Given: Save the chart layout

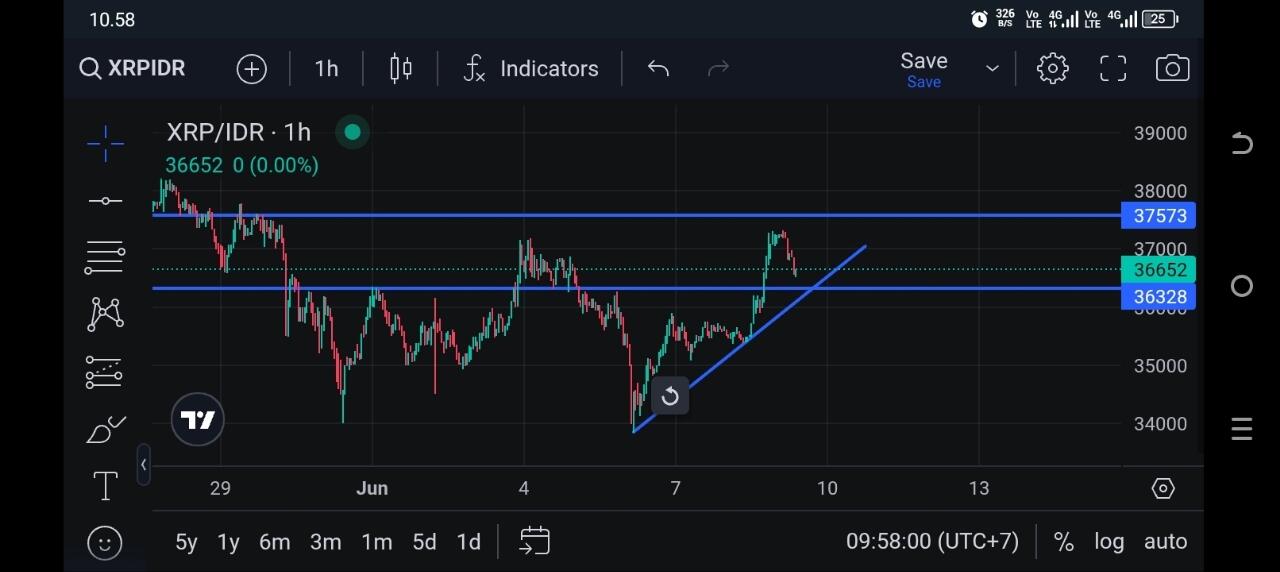Looking at the screenshot, I should click(x=924, y=69).
